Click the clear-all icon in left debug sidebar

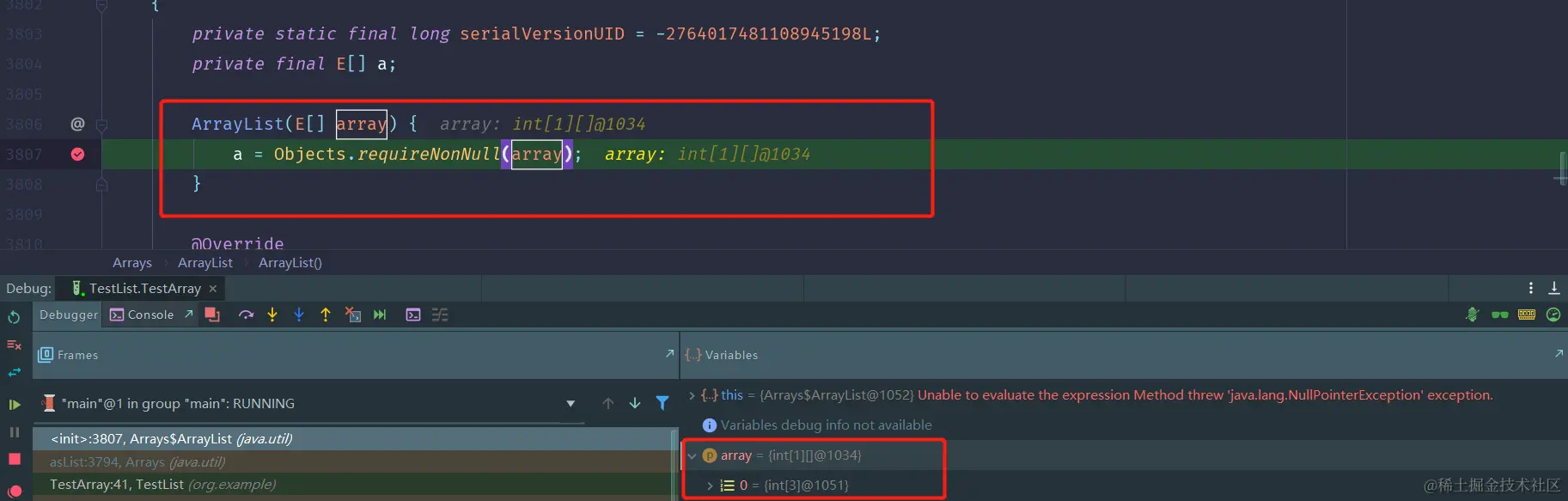(14, 345)
